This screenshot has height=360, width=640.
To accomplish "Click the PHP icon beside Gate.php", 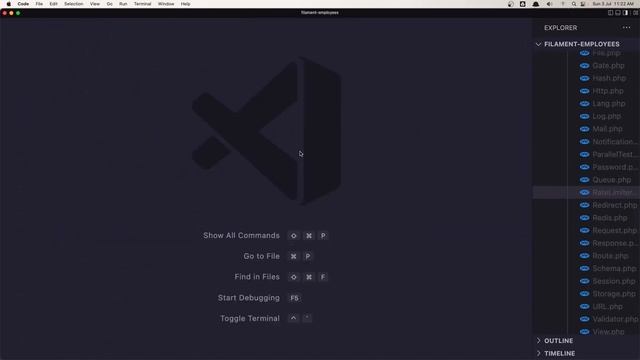I will click(584, 65).
